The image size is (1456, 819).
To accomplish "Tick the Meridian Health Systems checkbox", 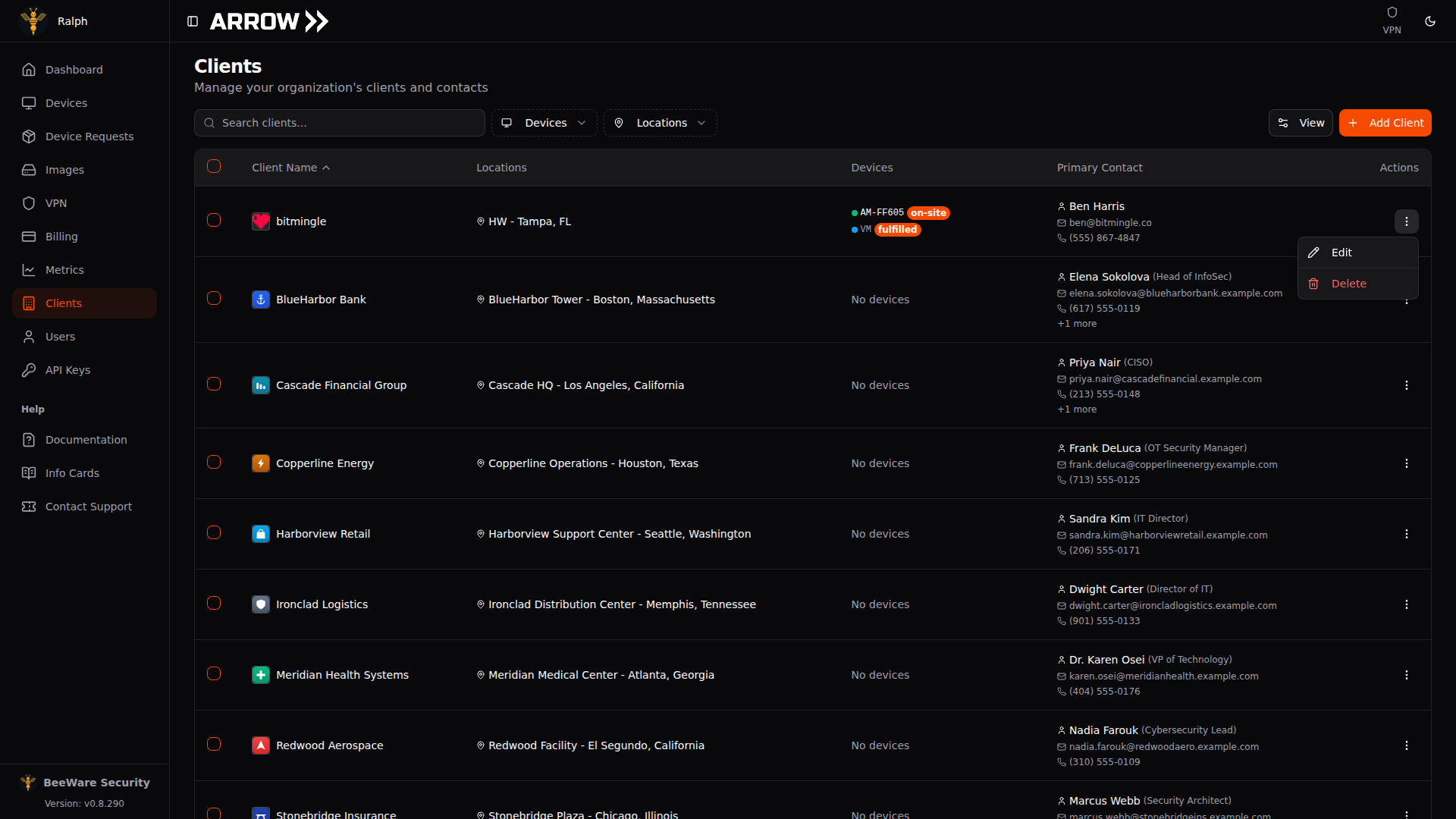I will 214,673.
